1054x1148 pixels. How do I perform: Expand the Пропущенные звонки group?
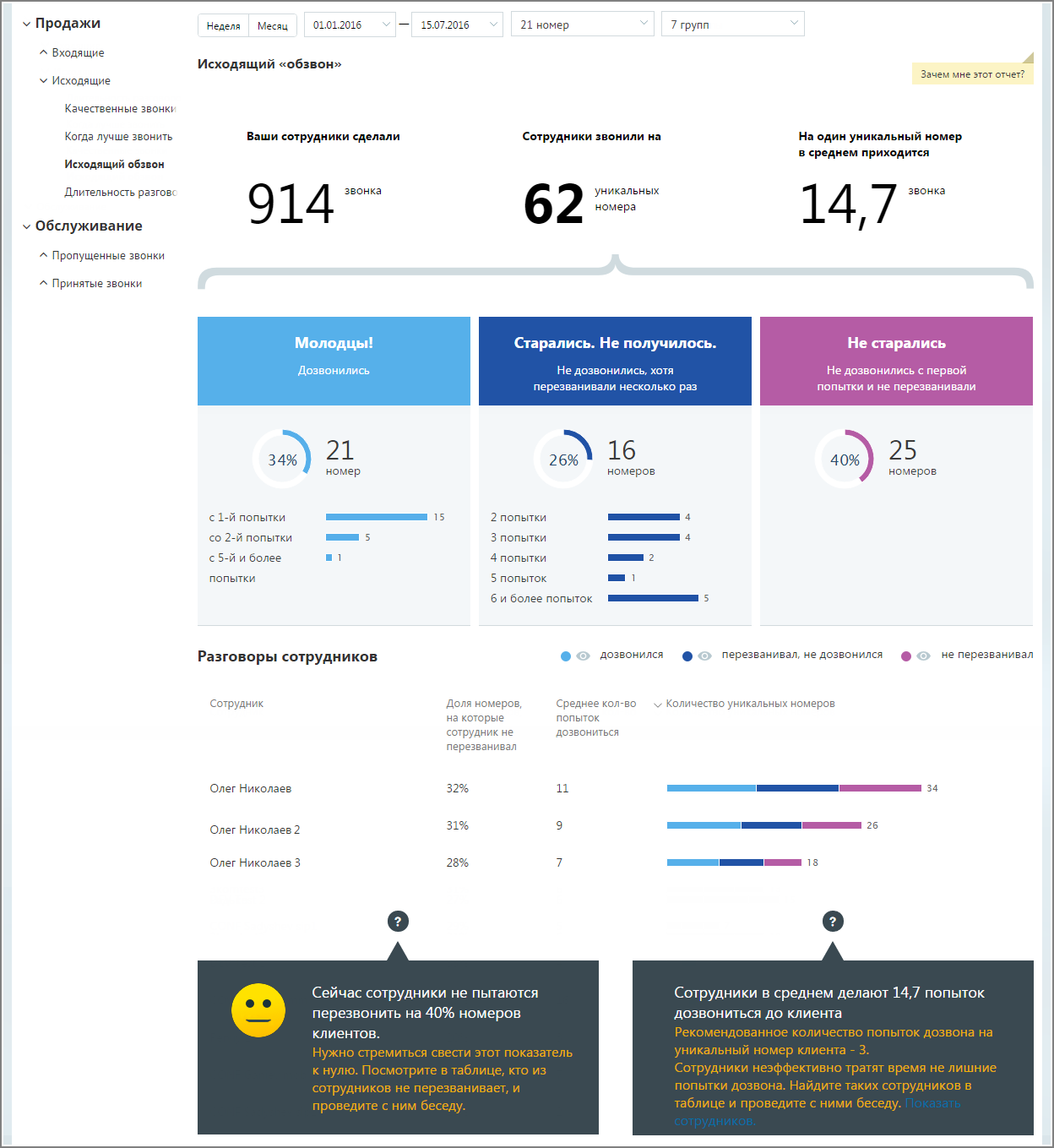[102, 255]
